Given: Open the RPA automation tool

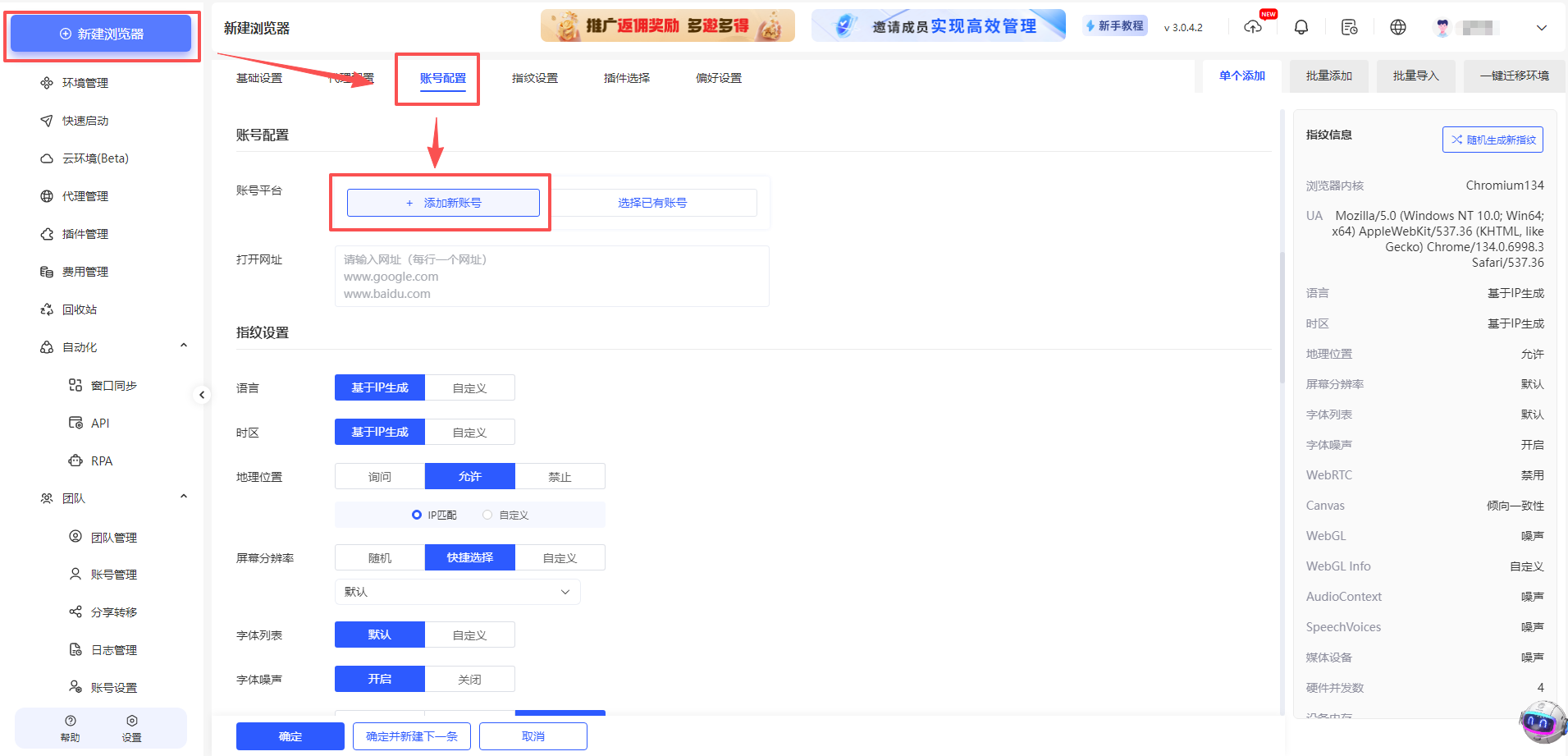Looking at the screenshot, I should 100,460.
